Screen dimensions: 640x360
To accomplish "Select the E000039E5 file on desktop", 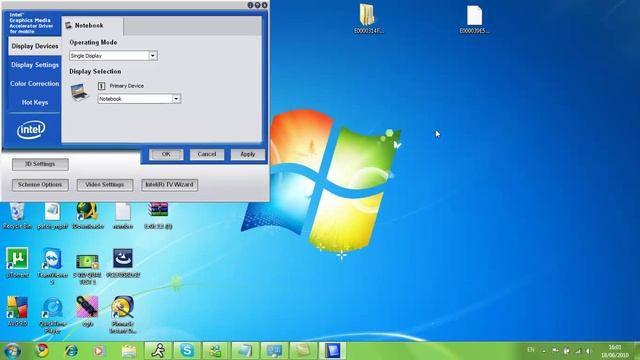I will point(474,19).
